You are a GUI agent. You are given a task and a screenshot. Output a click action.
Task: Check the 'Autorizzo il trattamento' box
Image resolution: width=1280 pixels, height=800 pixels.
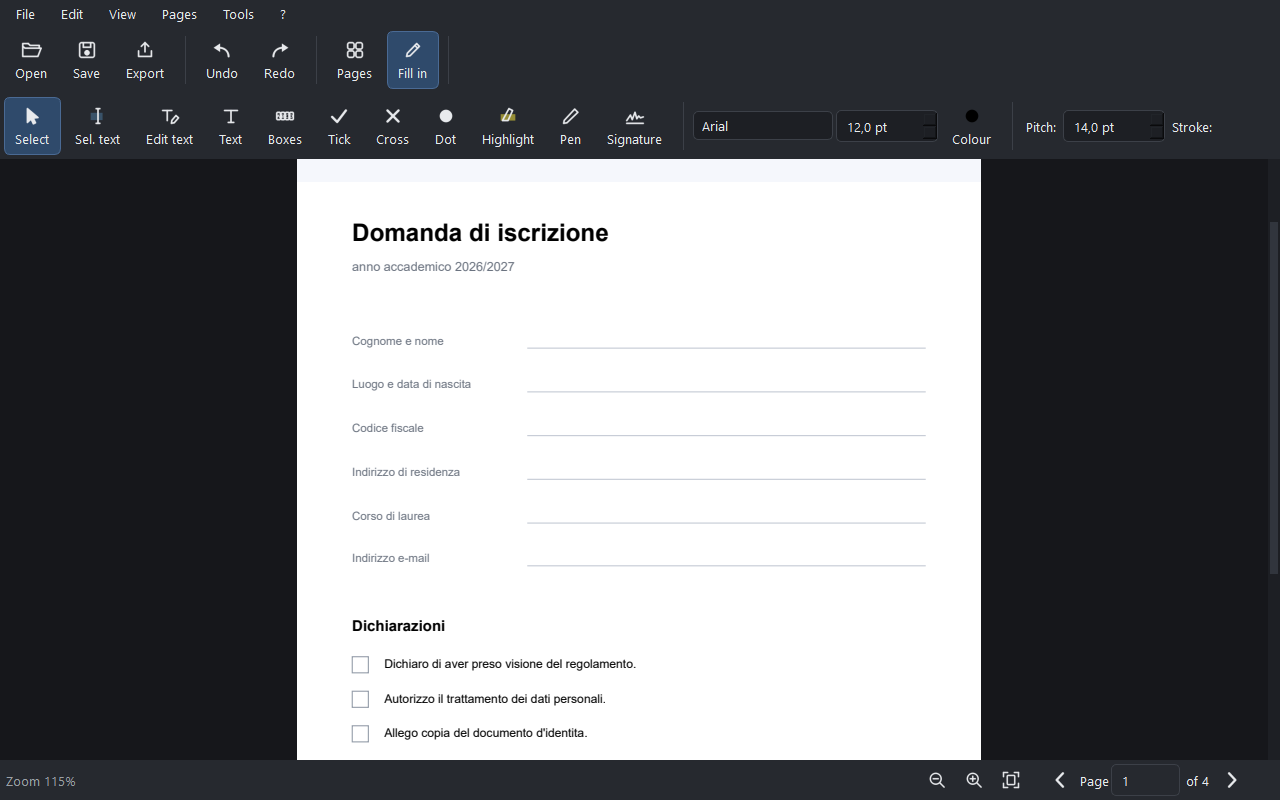tap(360, 699)
